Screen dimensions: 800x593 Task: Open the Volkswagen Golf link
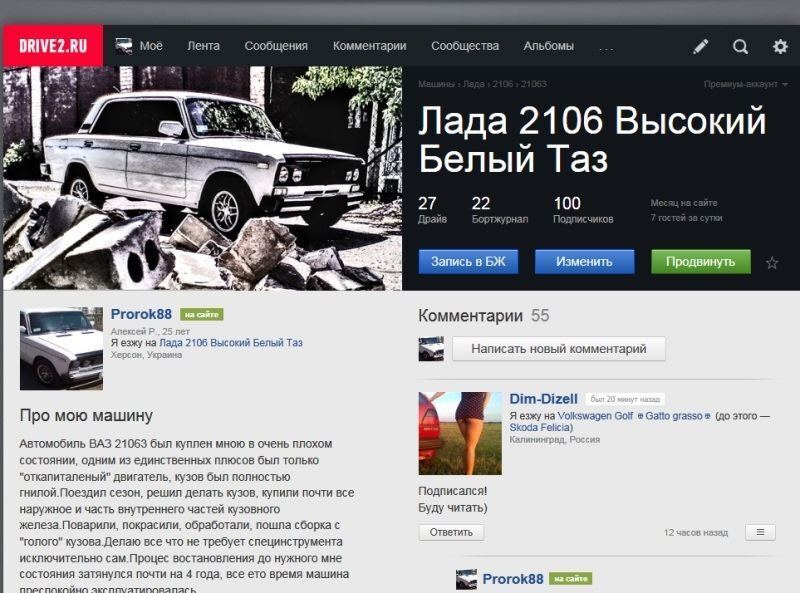595,415
